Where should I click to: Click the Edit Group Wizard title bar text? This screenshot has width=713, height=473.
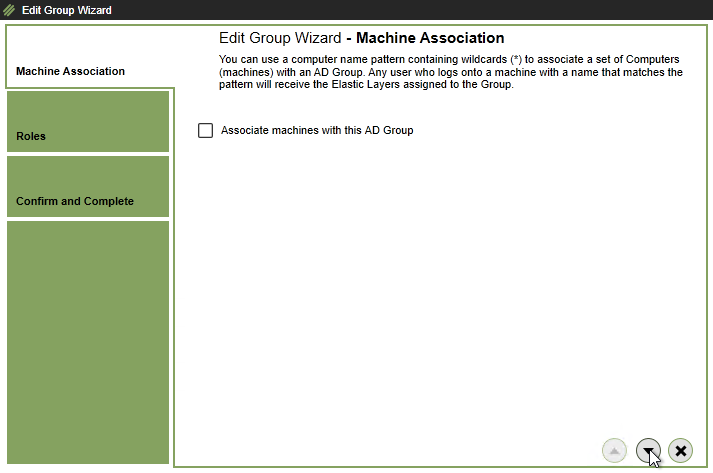[67, 10]
